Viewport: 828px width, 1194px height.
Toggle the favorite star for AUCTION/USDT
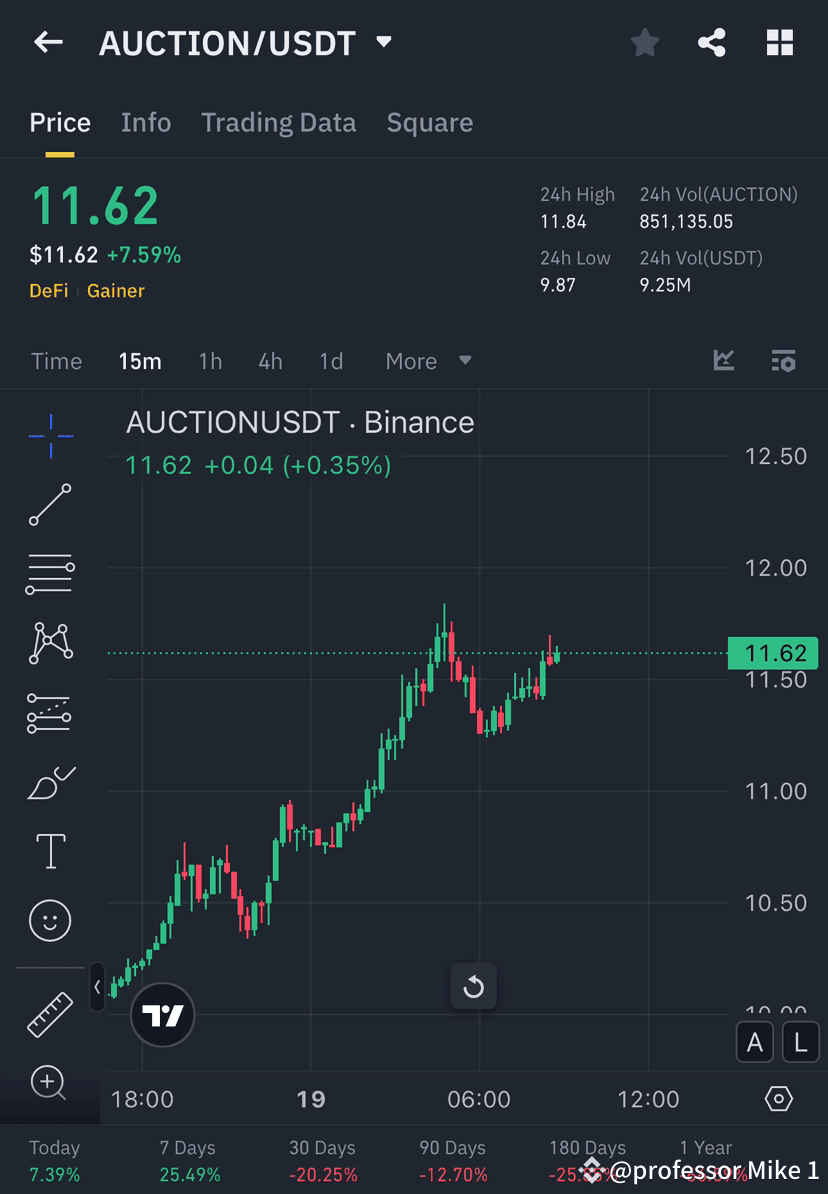(x=644, y=43)
